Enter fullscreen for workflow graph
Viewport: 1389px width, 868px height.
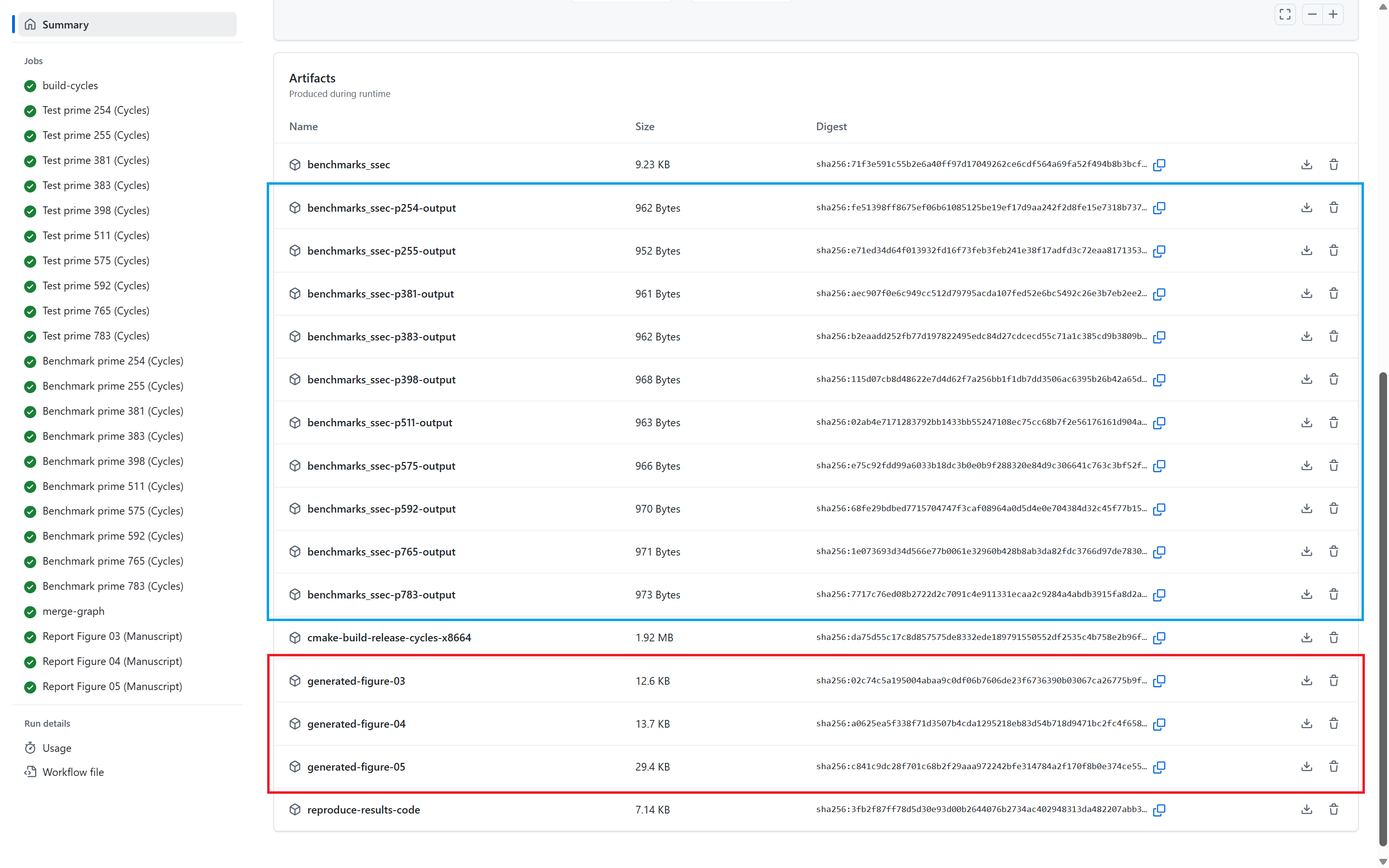click(1284, 14)
